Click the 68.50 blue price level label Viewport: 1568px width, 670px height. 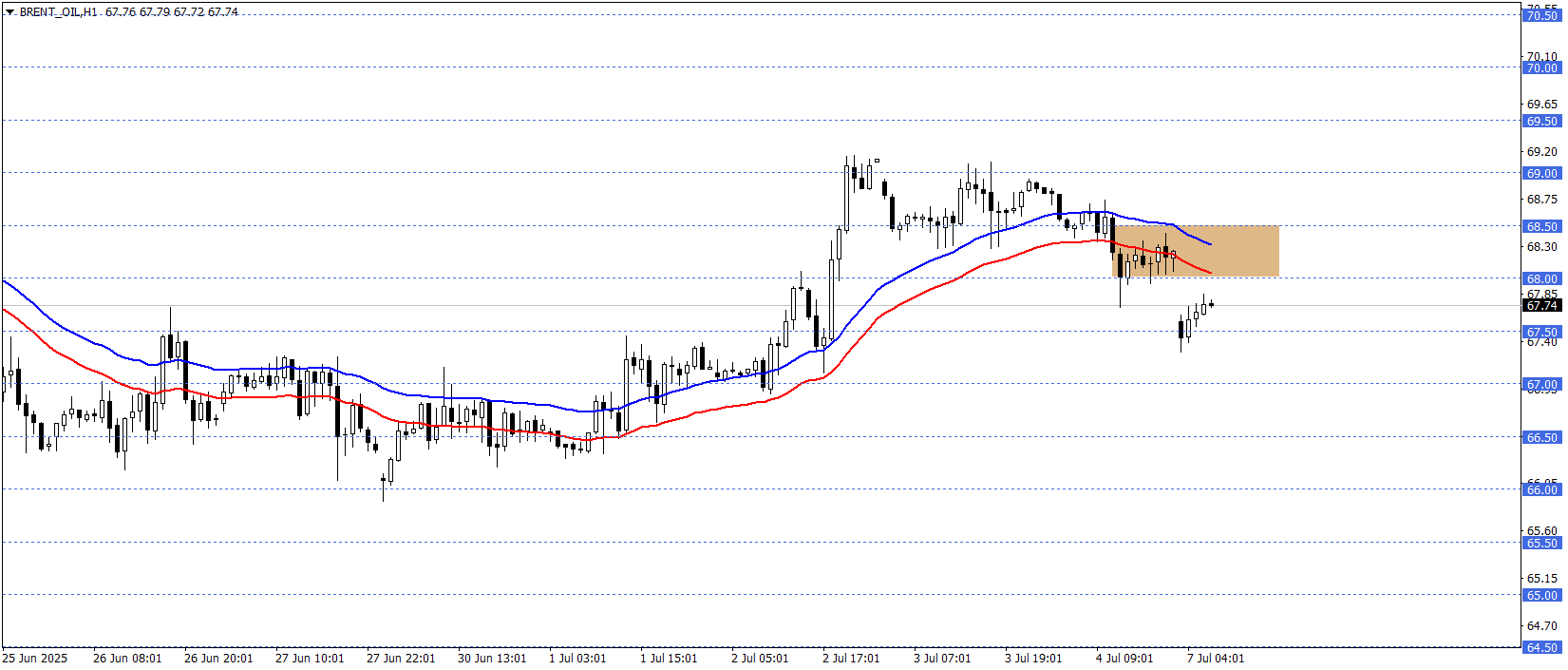pos(1541,226)
